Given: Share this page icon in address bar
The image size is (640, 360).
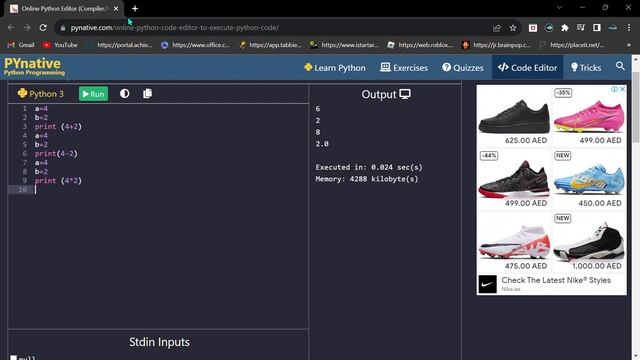Looking at the screenshot, I should tap(497, 28).
